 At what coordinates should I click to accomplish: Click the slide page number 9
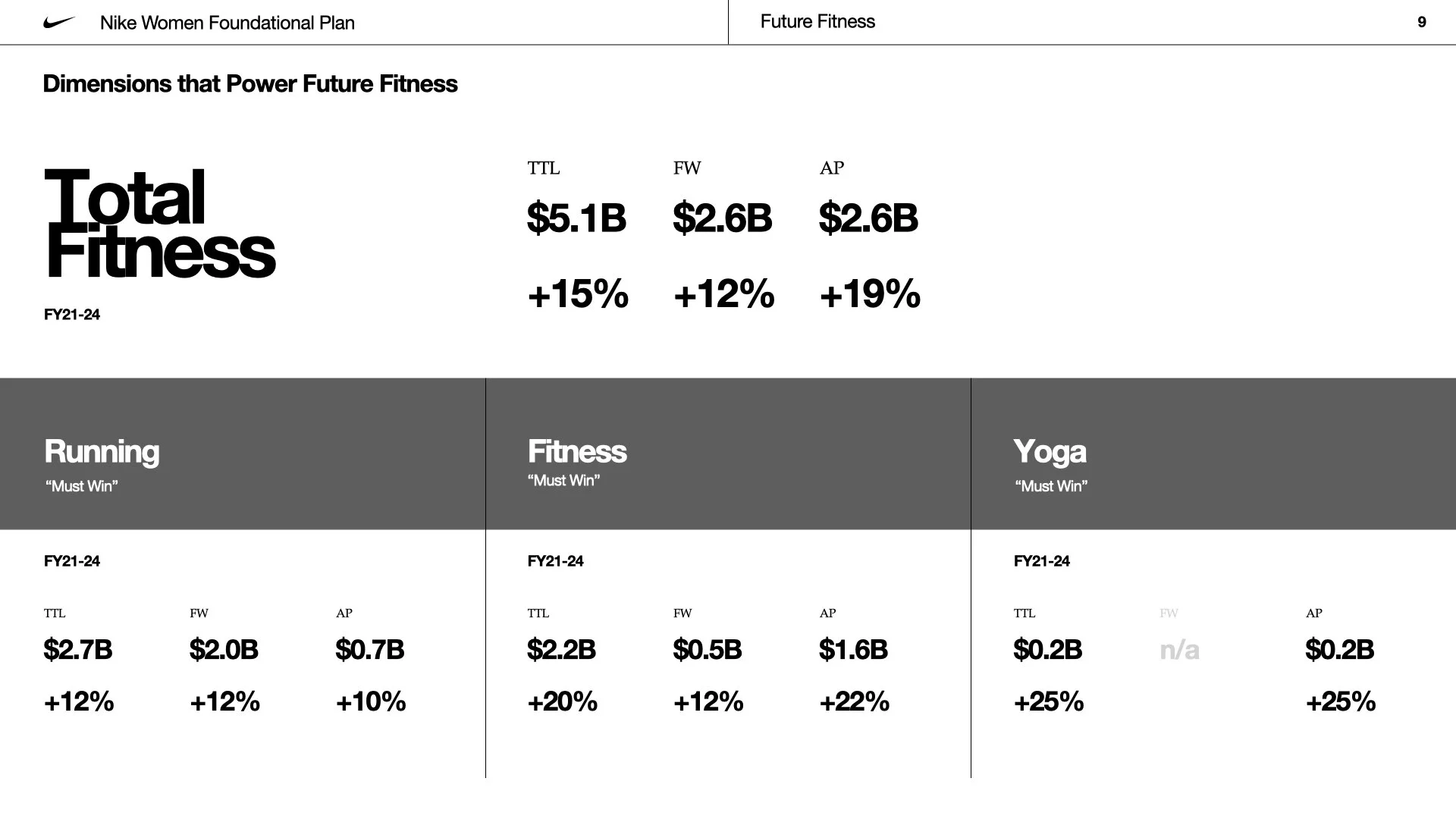tap(1422, 22)
